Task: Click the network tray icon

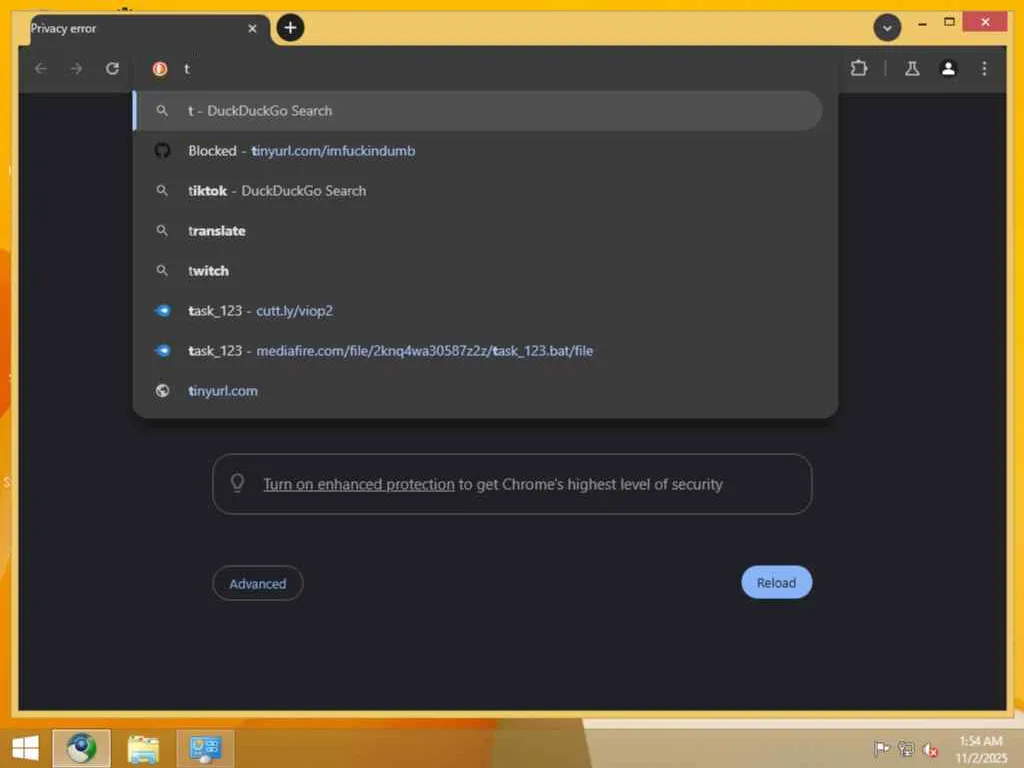Action: (905, 749)
